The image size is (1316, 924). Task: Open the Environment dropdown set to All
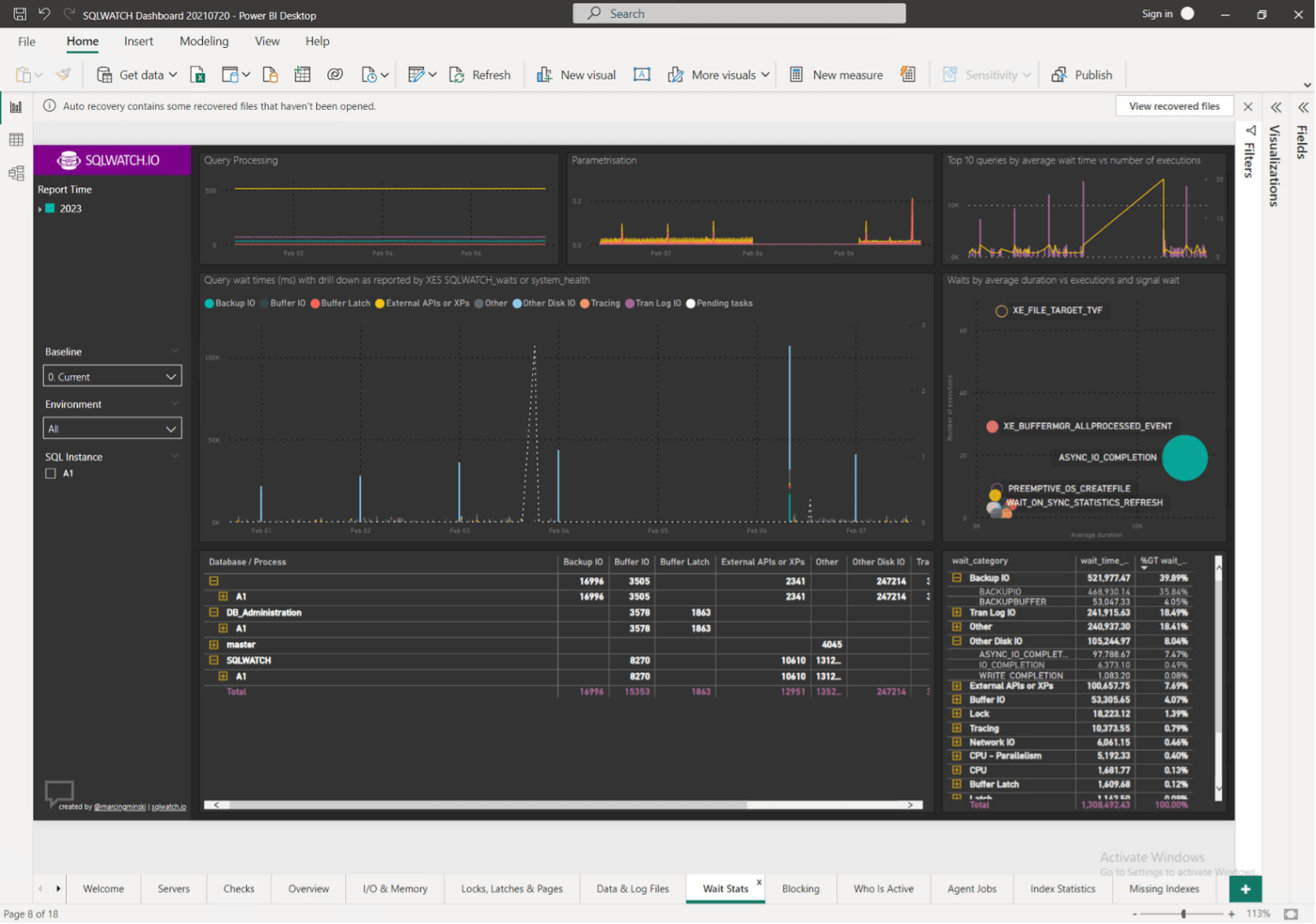pos(112,427)
